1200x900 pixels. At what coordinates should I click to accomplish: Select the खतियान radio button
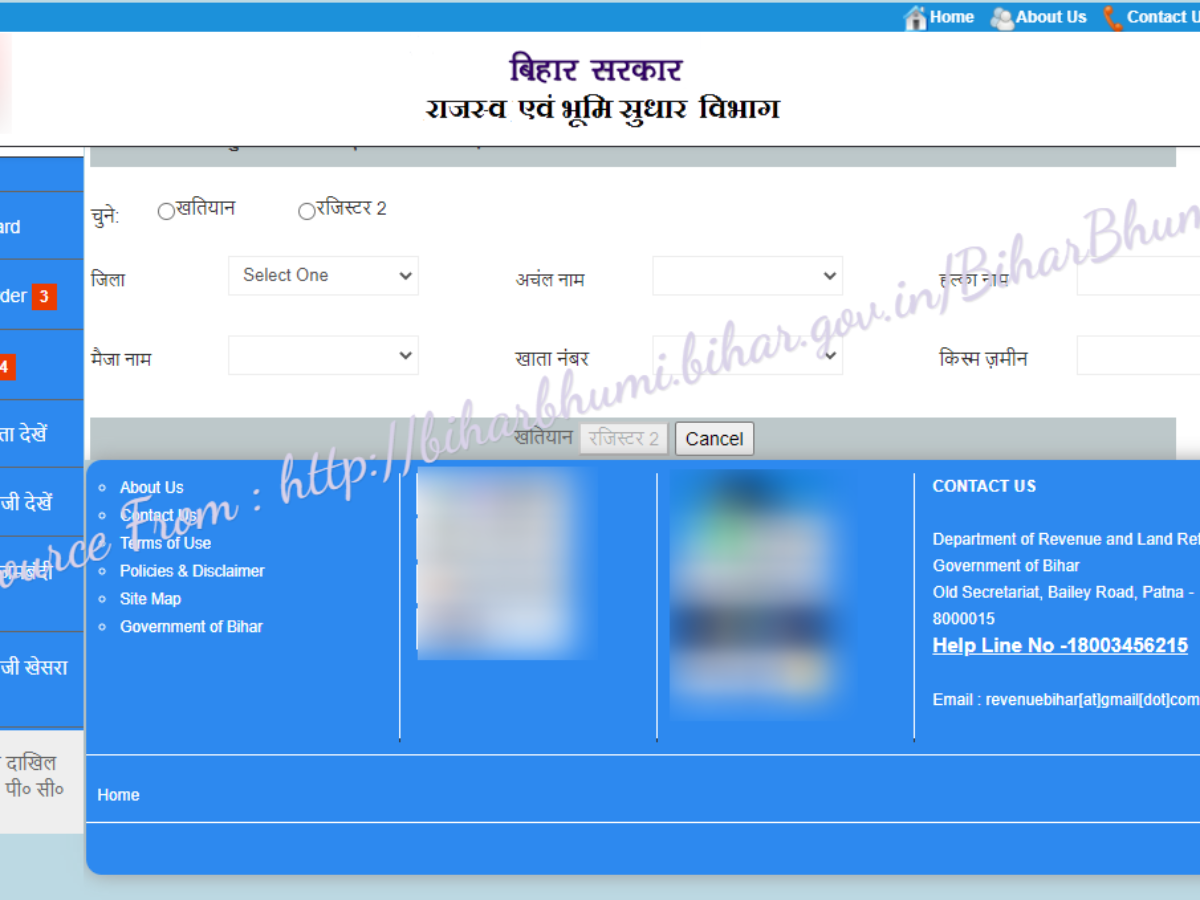(166, 211)
